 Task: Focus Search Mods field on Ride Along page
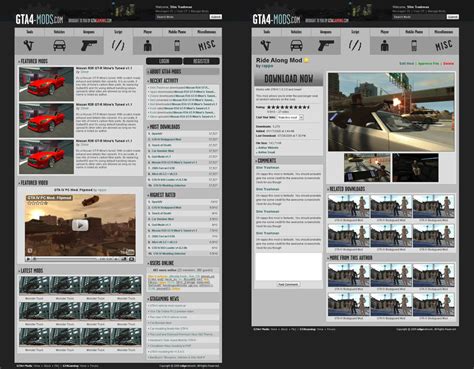pyautogui.click(x=419, y=17)
